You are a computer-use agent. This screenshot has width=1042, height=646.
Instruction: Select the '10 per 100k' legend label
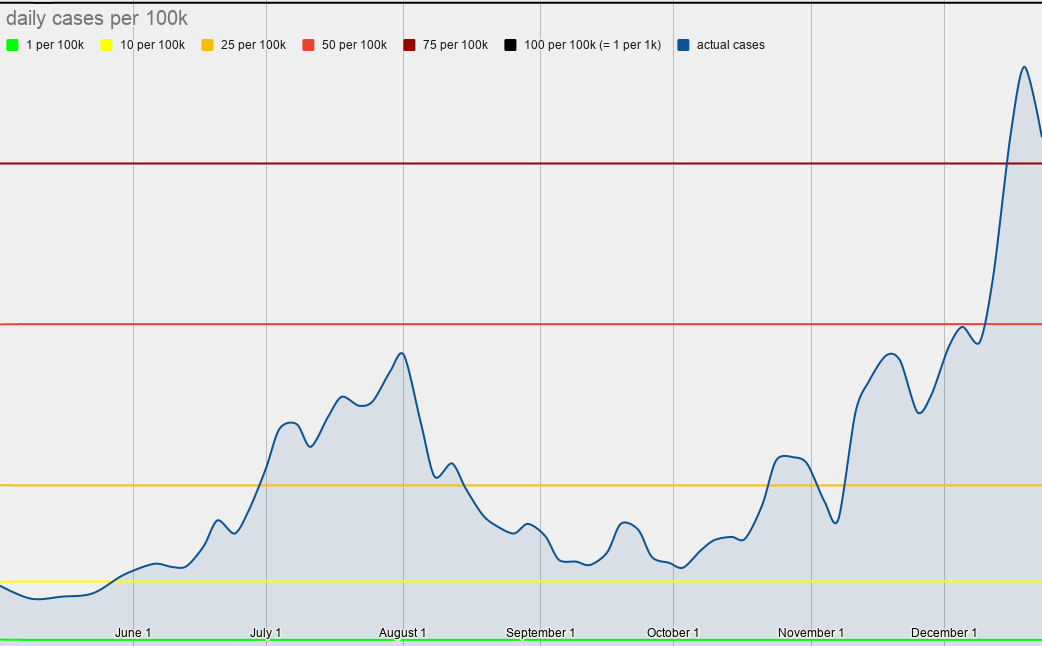pyautogui.click(x=152, y=45)
